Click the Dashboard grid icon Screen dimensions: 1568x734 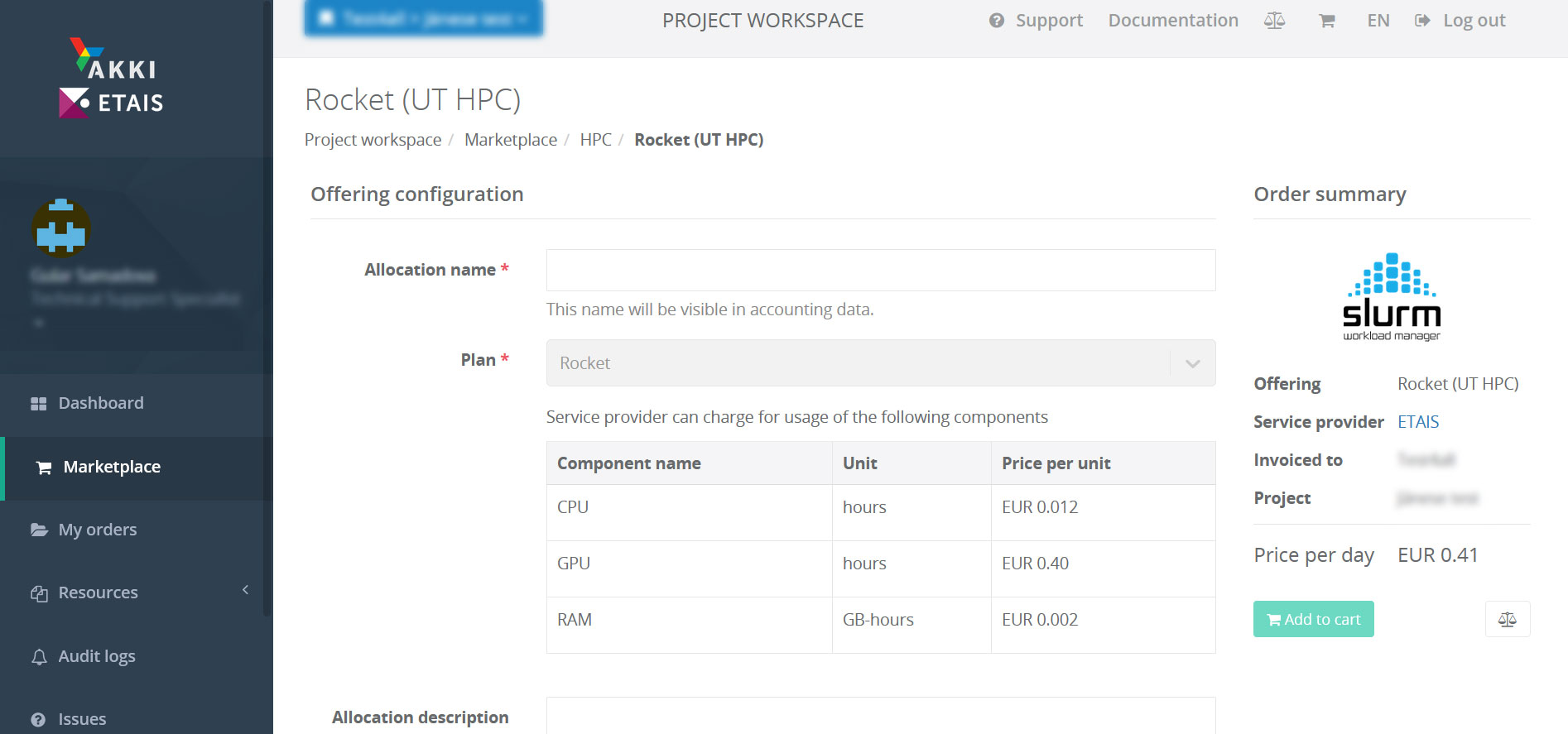click(38, 404)
